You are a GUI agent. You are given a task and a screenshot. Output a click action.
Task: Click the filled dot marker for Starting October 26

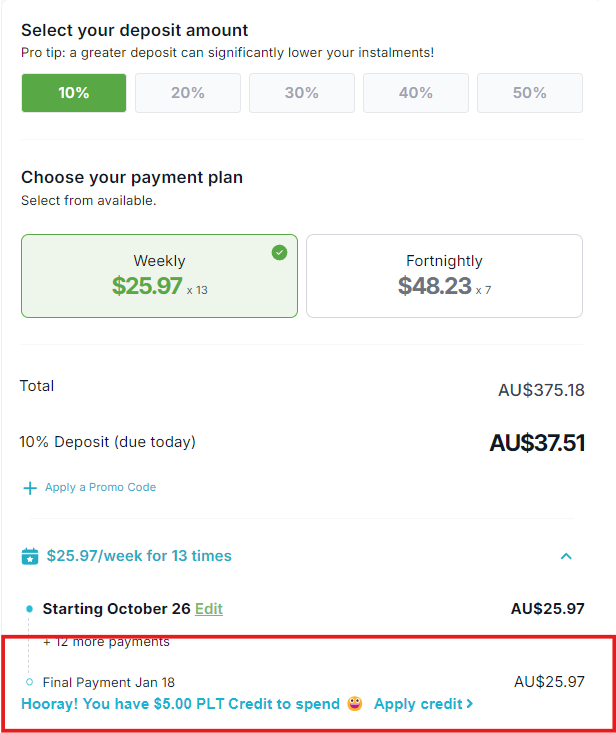tap(29, 609)
